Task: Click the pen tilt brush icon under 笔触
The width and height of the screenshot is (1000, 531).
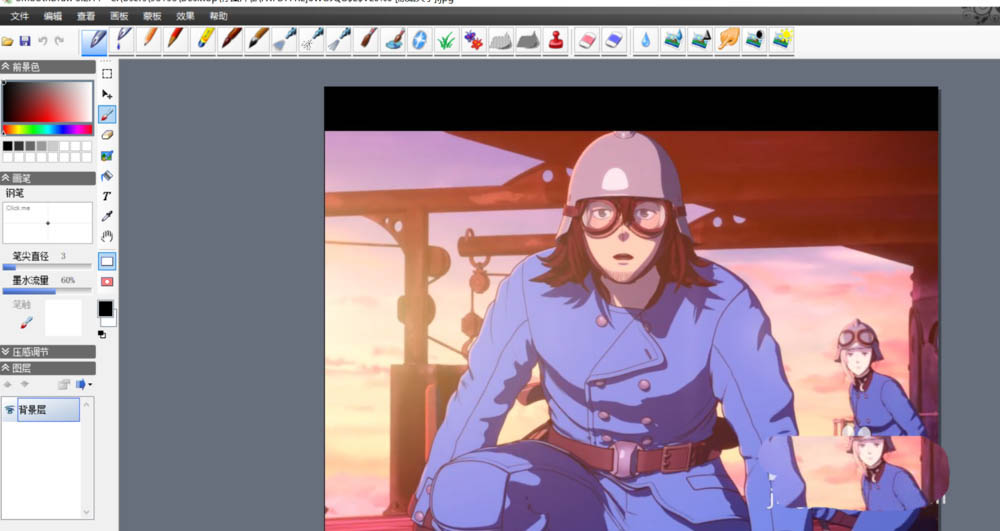Action: pos(26,323)
